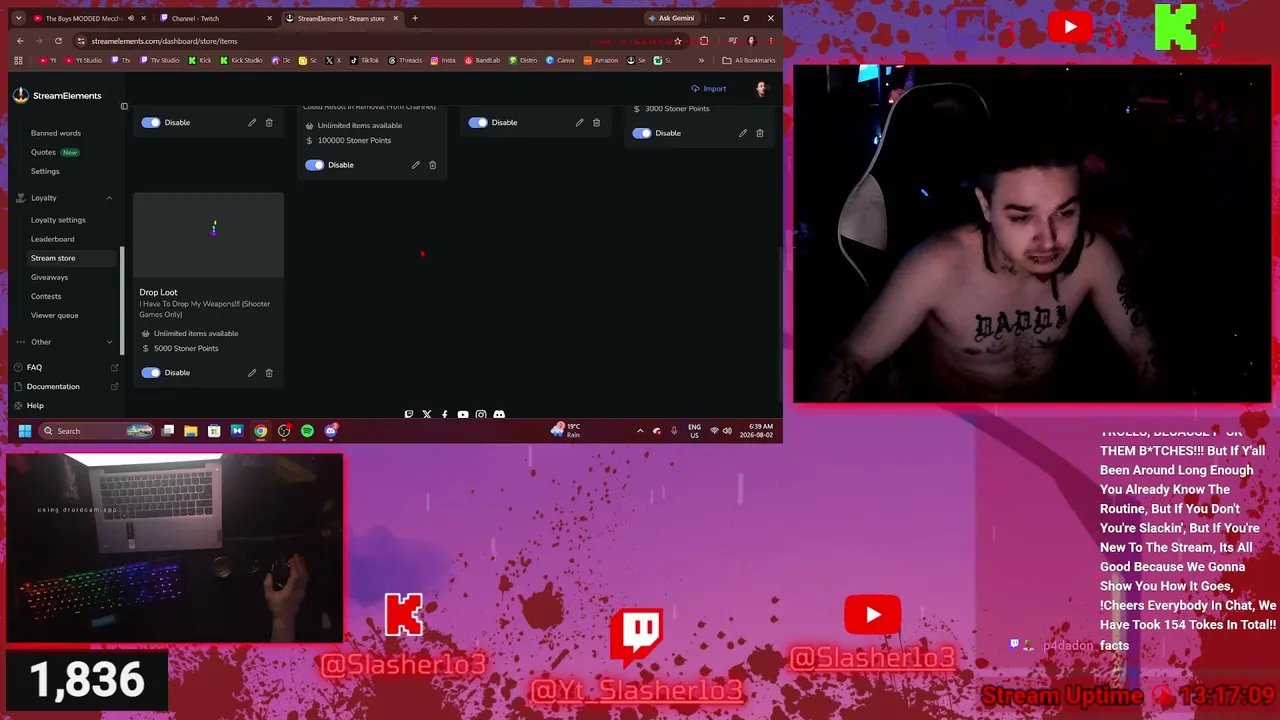Open the Discord footer social icon
This screenshot has width=1280, height=720.
[x=499, y=415]
